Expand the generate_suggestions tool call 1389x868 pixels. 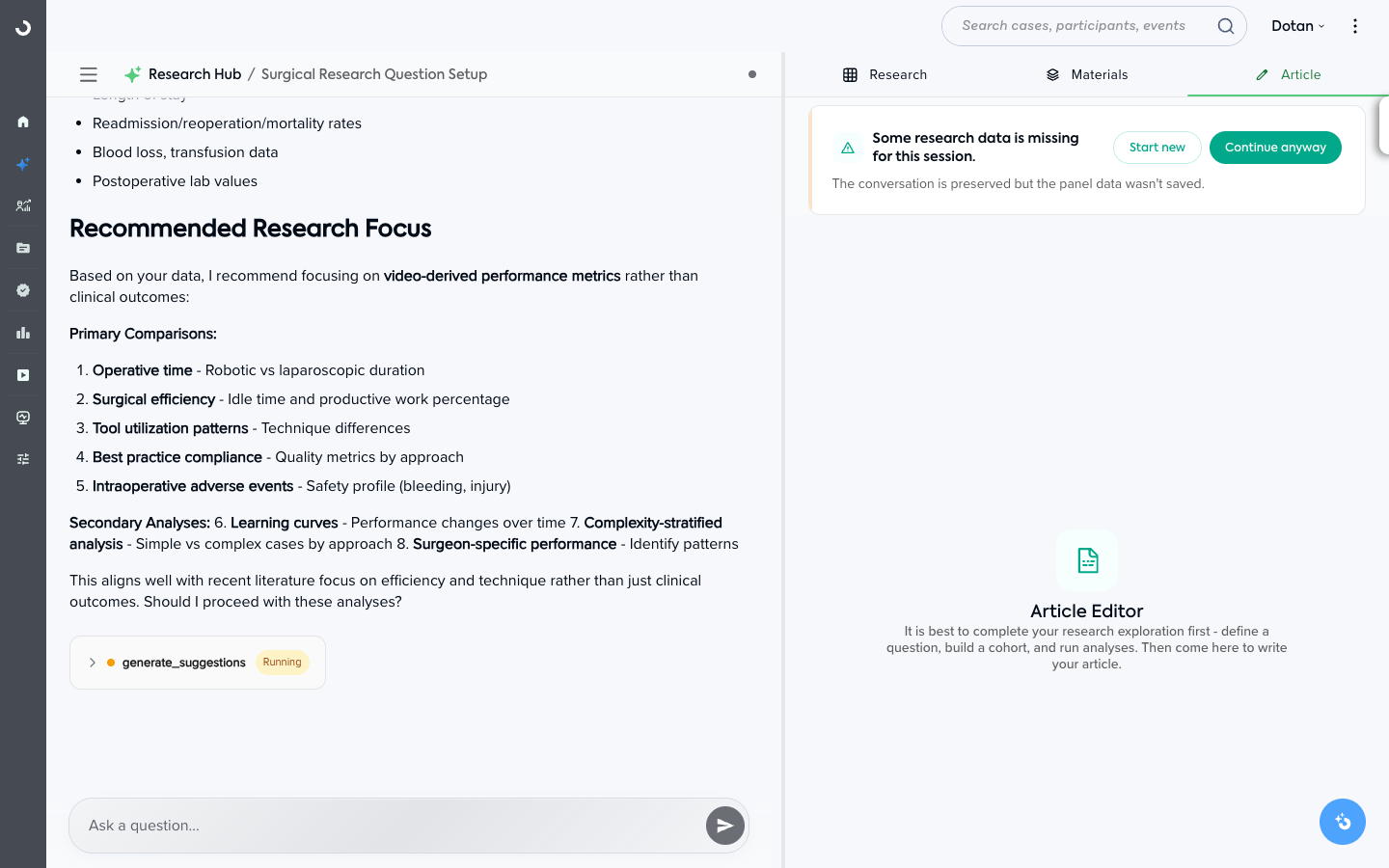93,663
